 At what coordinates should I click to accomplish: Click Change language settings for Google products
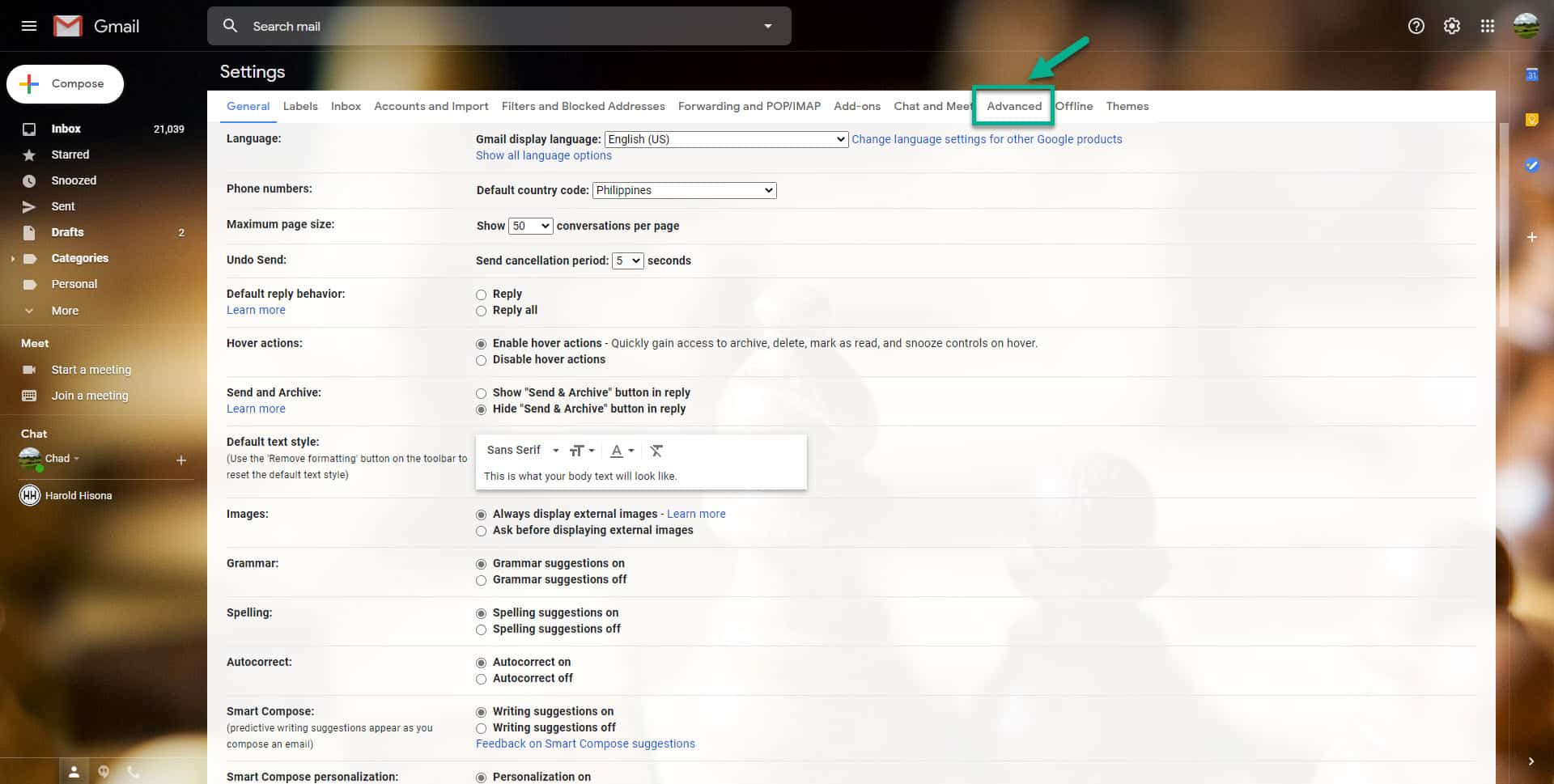pyautogui.click(x=987, y=139)
